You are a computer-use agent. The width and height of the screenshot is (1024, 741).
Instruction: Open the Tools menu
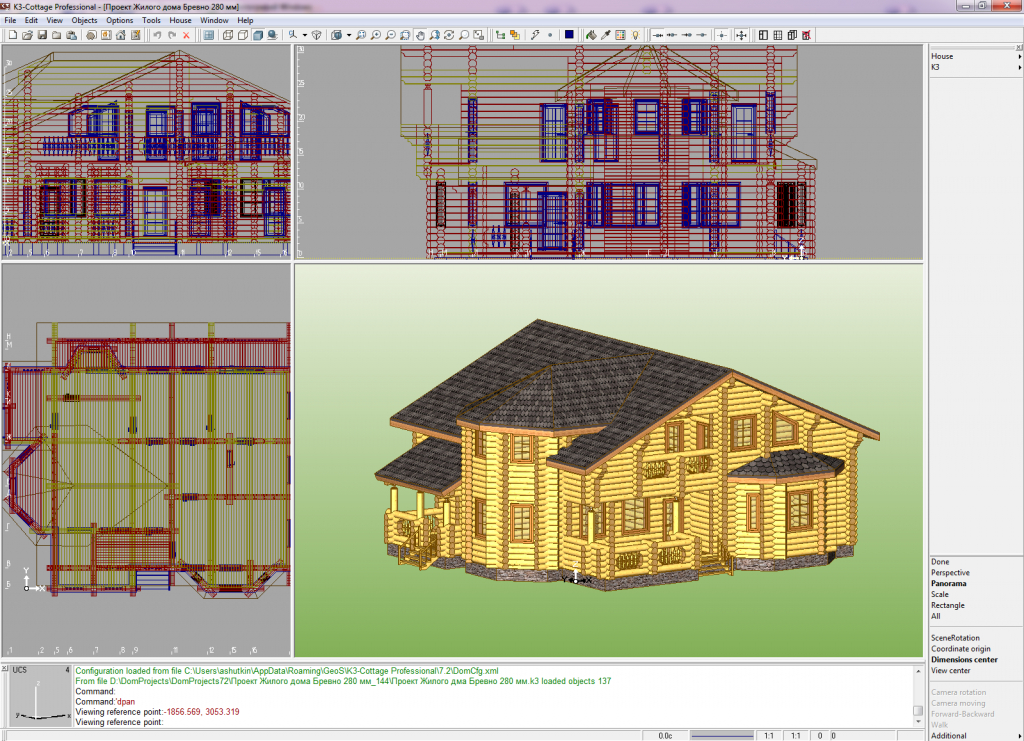tap(151, 20)
